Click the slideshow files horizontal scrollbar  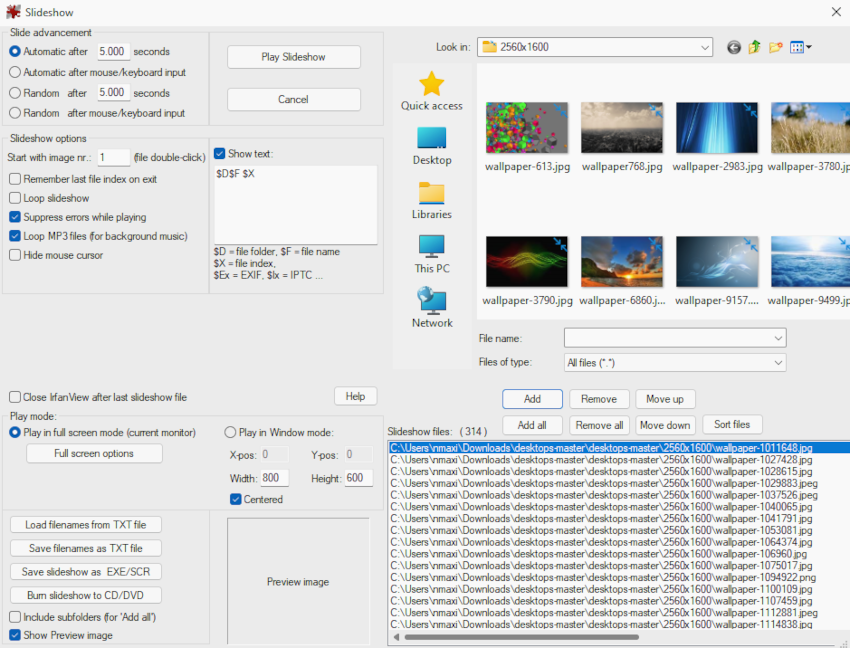pyautogui.click(x=520, y=637)
